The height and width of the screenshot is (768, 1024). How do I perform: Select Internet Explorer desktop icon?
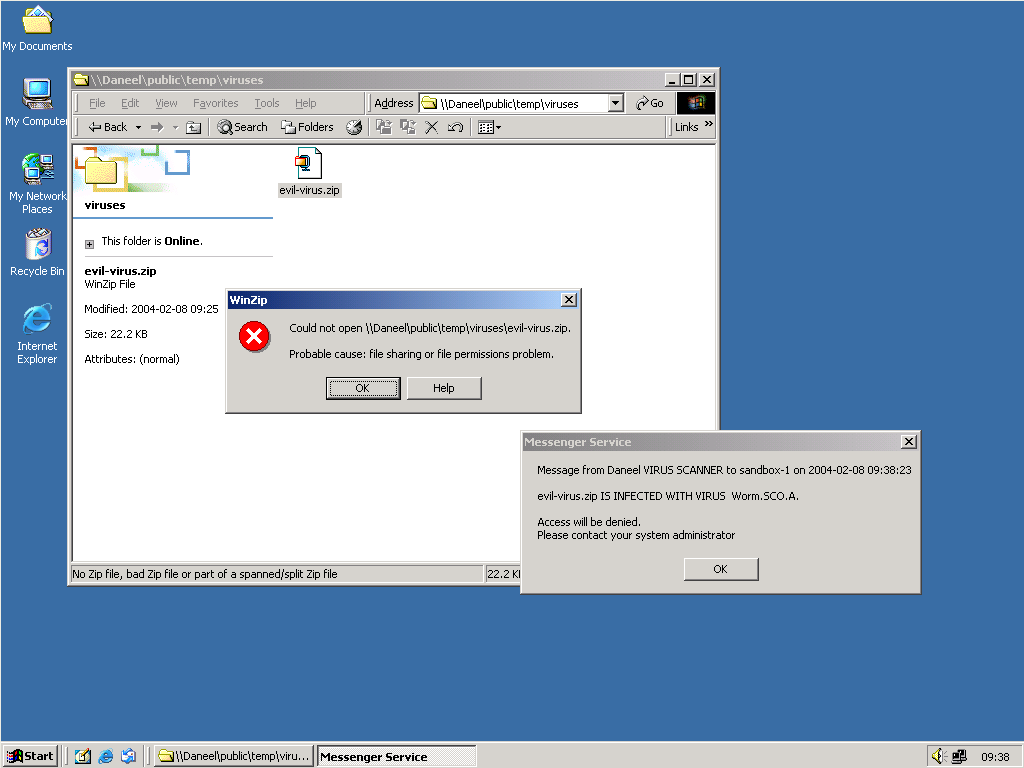(x=37, y=333)
